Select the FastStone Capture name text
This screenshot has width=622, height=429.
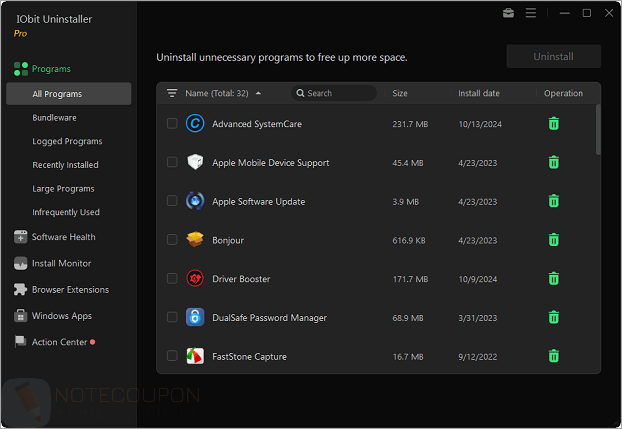pos(249,357)
